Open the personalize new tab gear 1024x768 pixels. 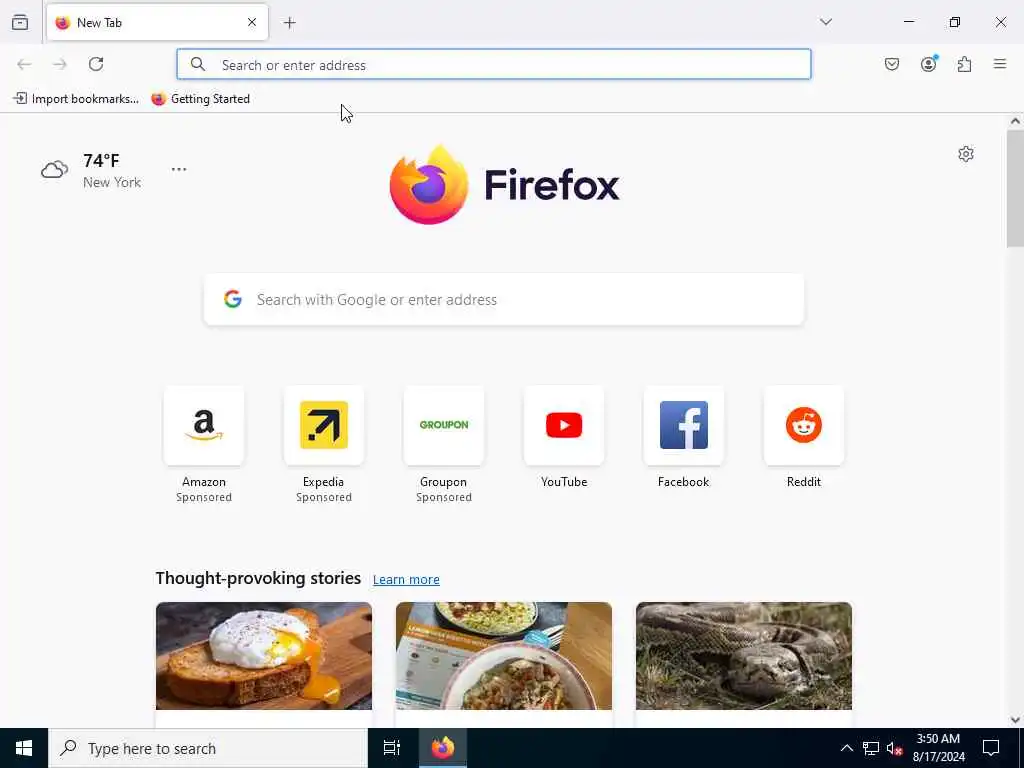[966, 154]
